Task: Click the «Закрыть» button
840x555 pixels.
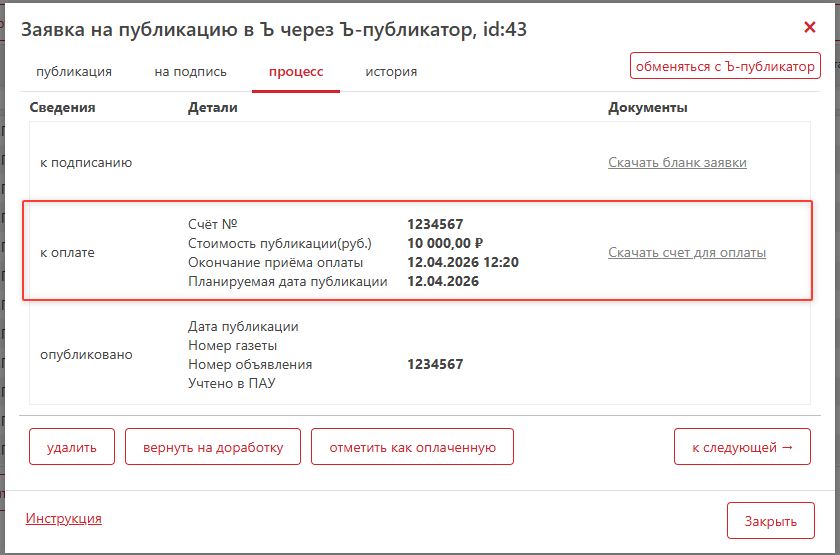Action: (770, 521)
